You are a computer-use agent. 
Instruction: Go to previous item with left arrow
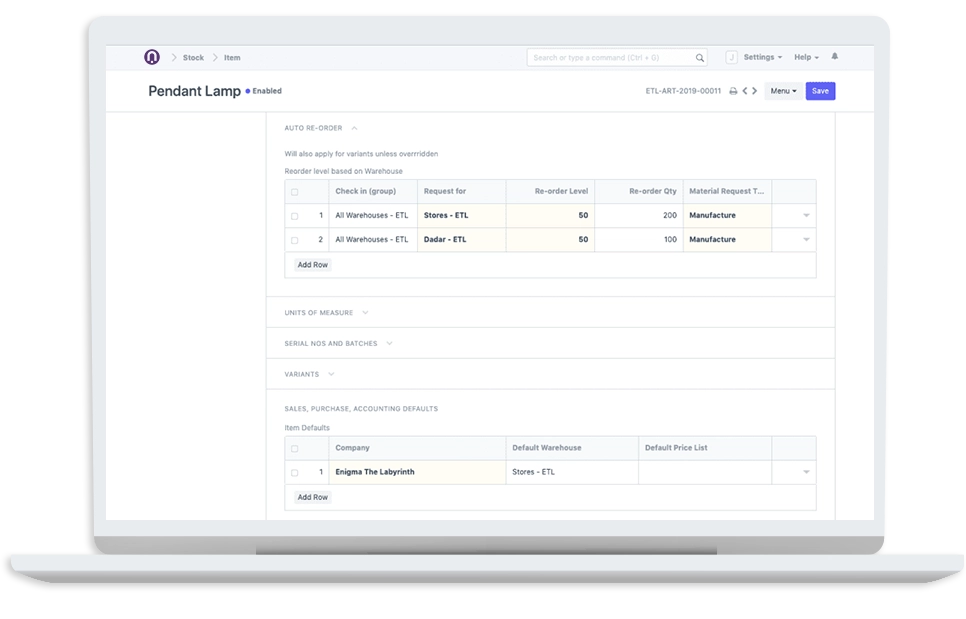click(x=744, y=91)
